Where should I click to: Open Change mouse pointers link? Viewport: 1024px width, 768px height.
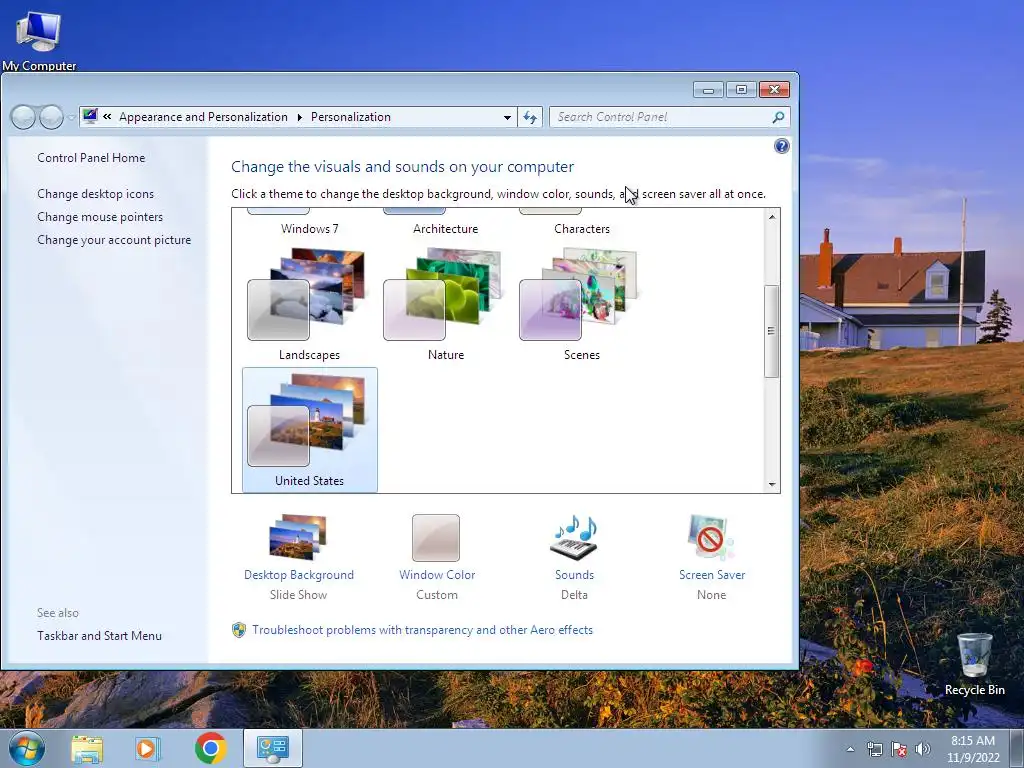click(100, 217)
